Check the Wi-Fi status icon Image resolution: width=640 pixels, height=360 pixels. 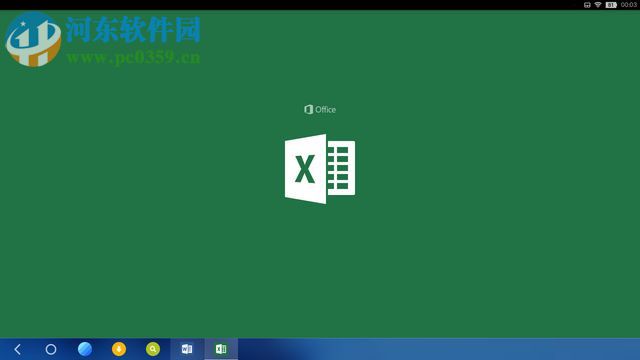pyautogui.click(x=598, y=4)
